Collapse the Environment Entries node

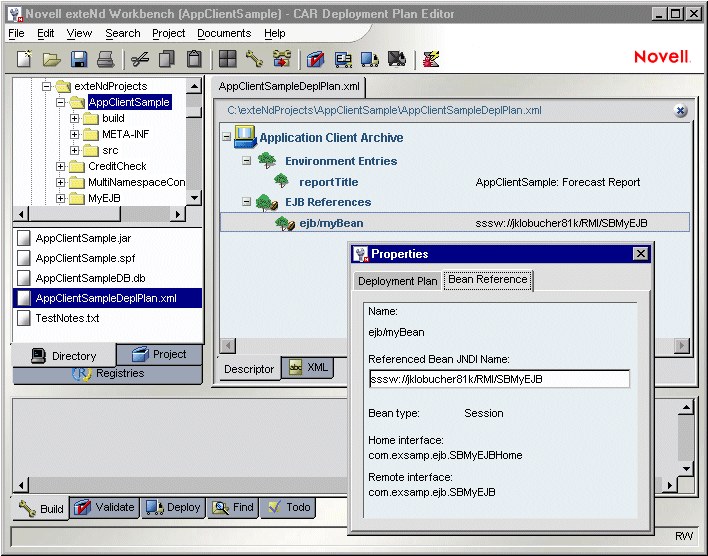tap(246, 160)
